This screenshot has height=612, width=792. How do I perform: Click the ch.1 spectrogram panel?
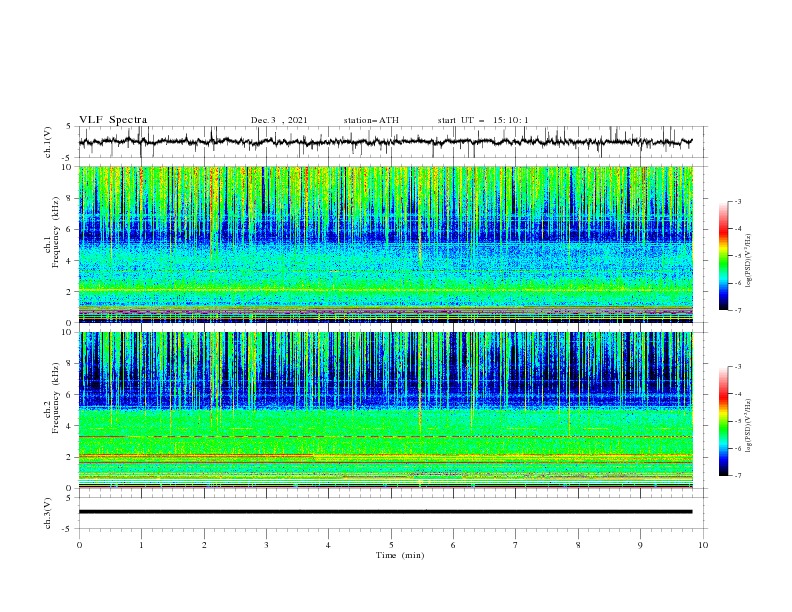pyautogui.click(x=385, y=244)
